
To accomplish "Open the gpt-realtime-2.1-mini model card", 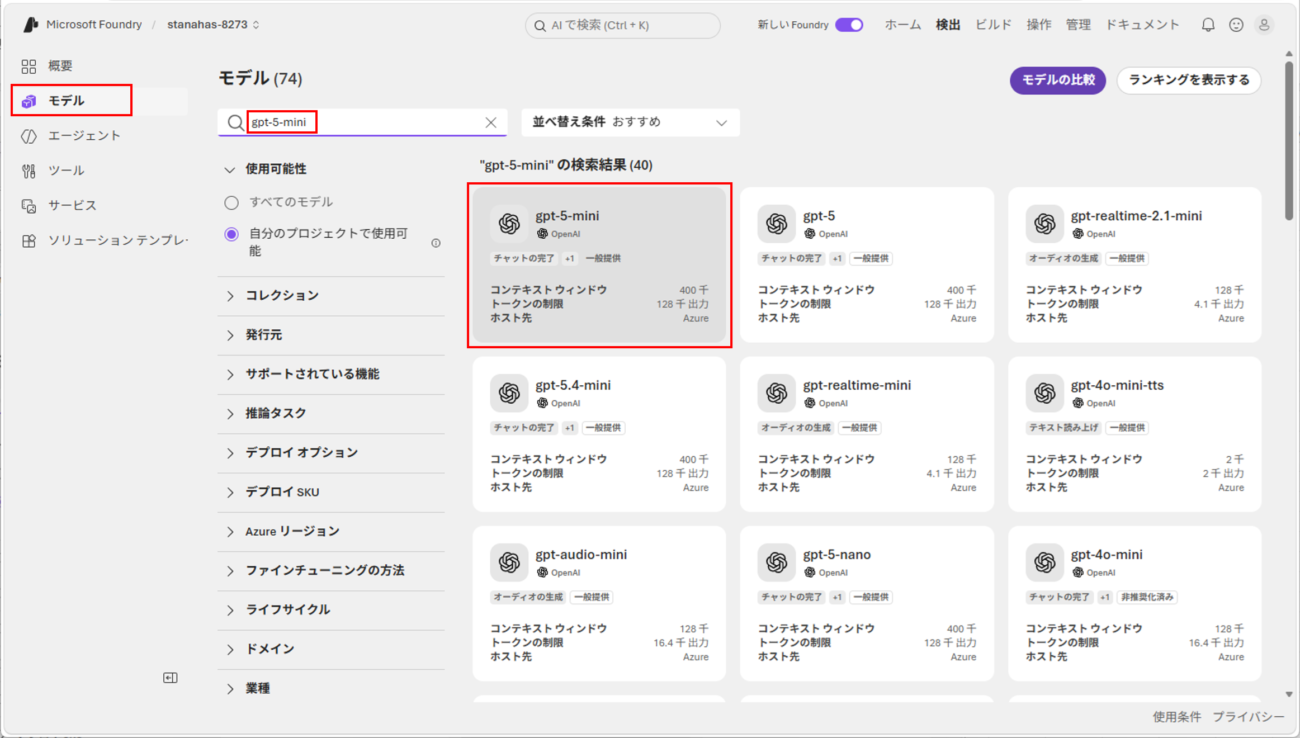I will click(1135, 265).
